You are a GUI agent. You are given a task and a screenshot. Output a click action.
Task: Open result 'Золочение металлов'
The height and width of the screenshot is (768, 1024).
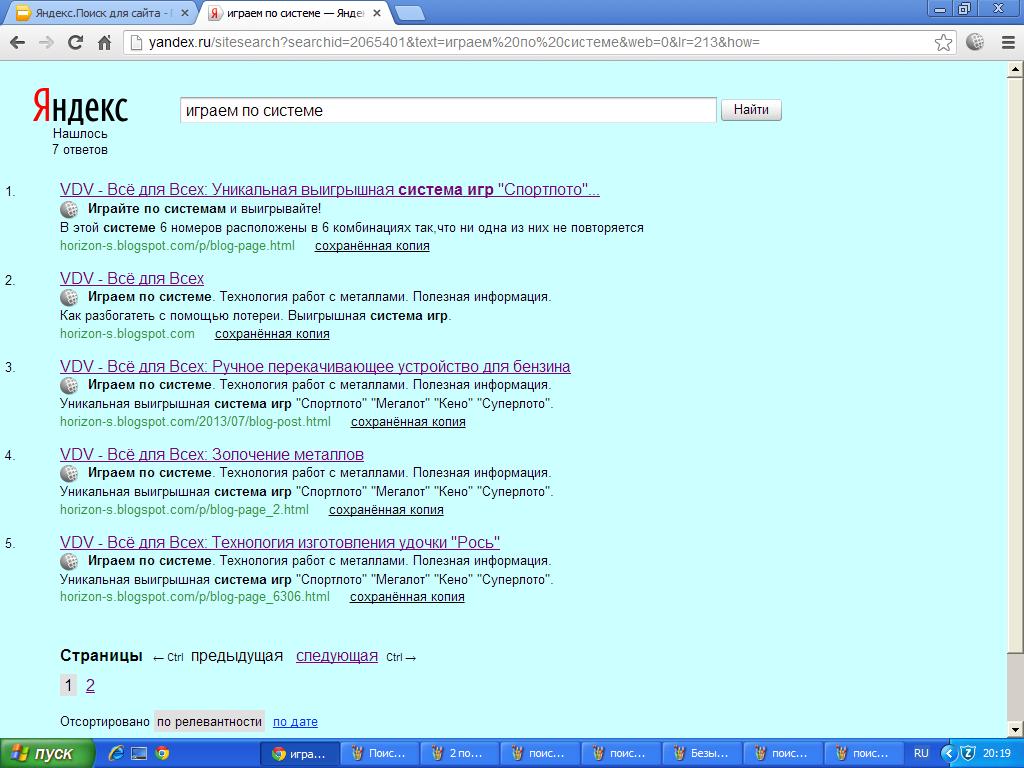tap(212, 455)
